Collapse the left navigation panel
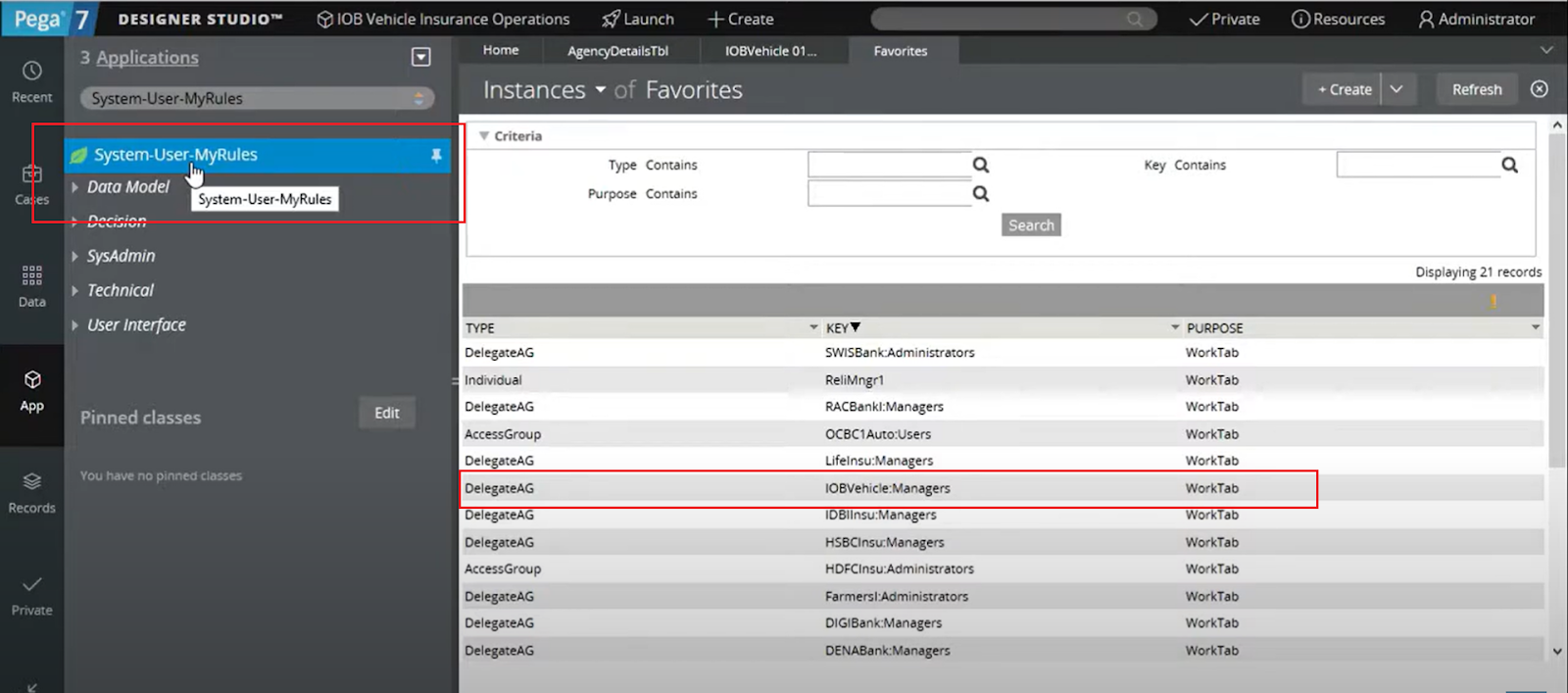 (x=32, y=686)
